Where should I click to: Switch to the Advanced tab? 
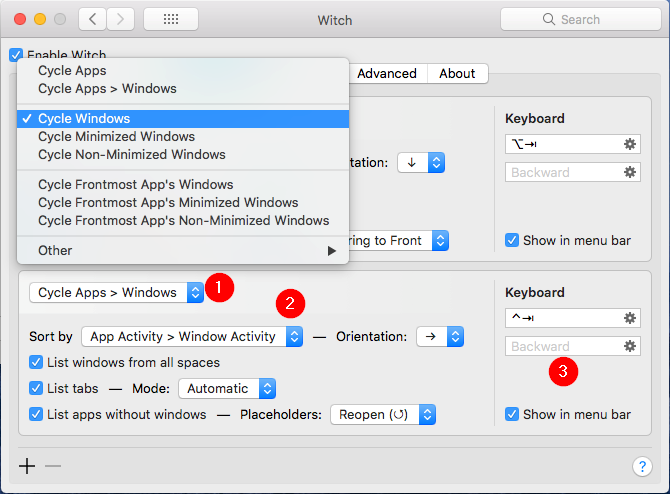tap(387, 74)
